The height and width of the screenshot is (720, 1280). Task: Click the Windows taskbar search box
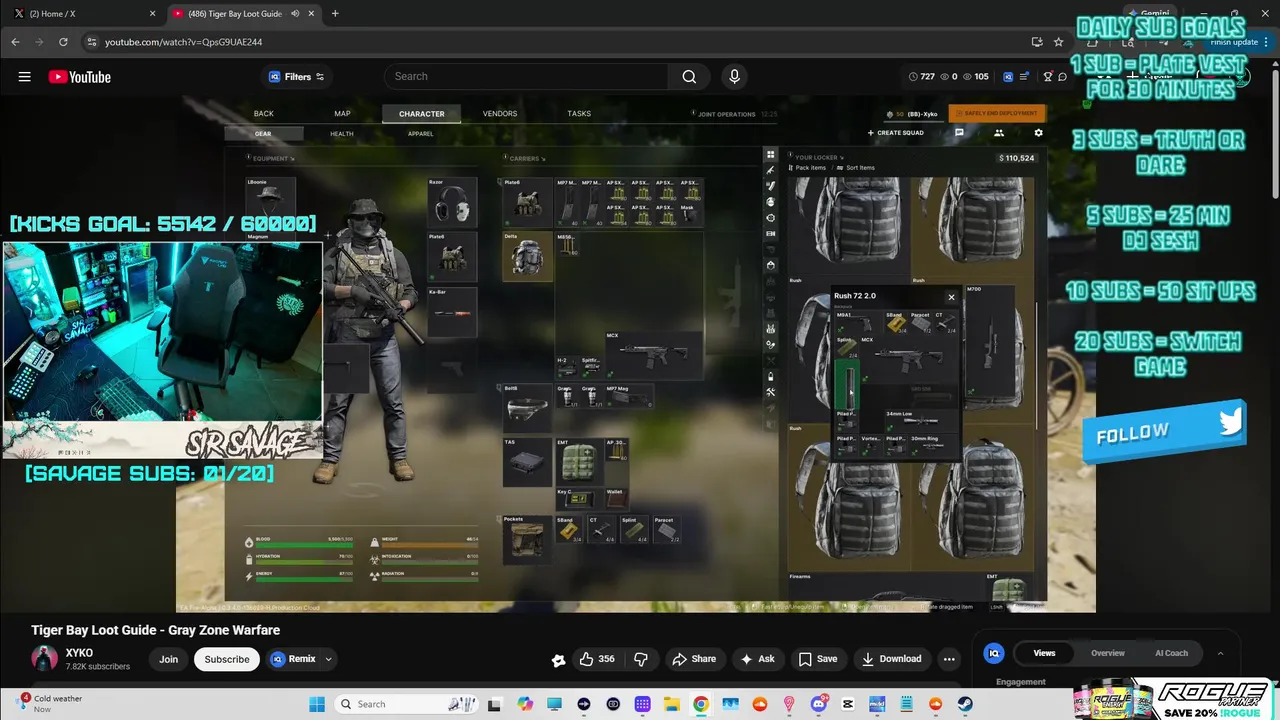point(409,704)
